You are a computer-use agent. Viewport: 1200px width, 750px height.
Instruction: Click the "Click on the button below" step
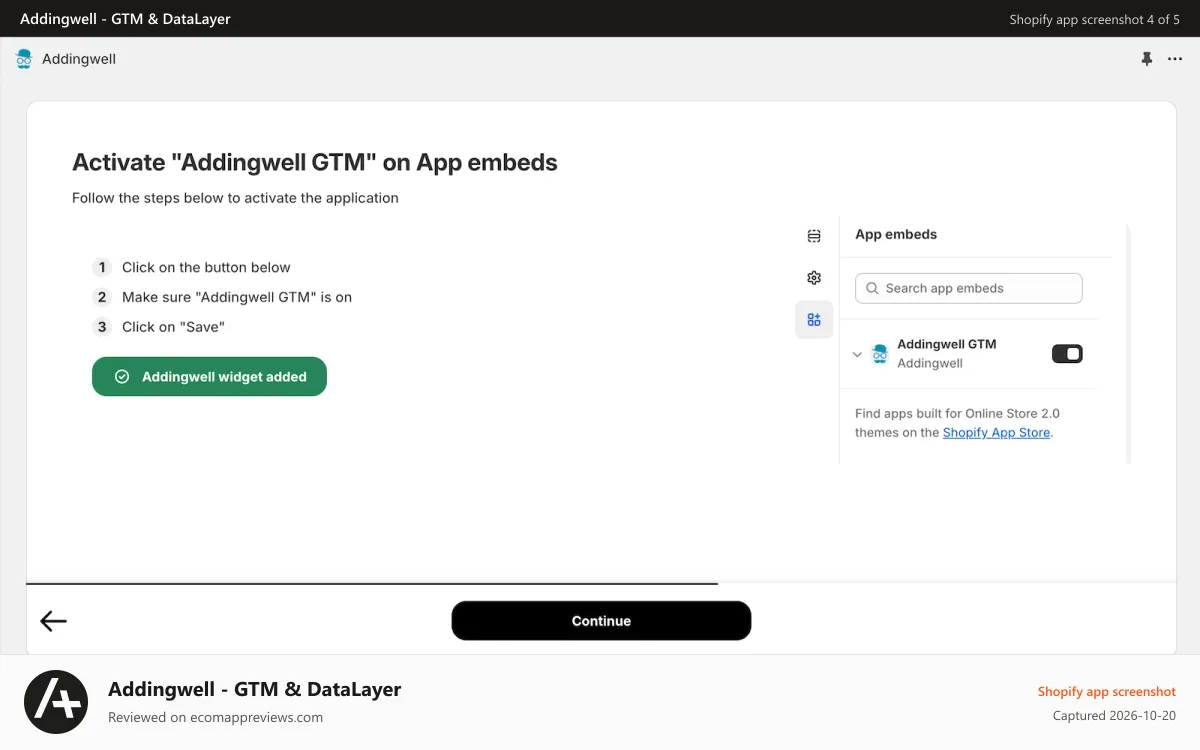(206, 267)
